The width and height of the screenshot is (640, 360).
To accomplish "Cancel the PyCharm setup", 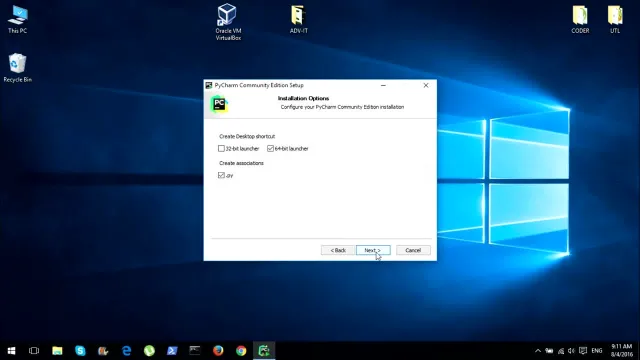I will [x=413, y=250].
